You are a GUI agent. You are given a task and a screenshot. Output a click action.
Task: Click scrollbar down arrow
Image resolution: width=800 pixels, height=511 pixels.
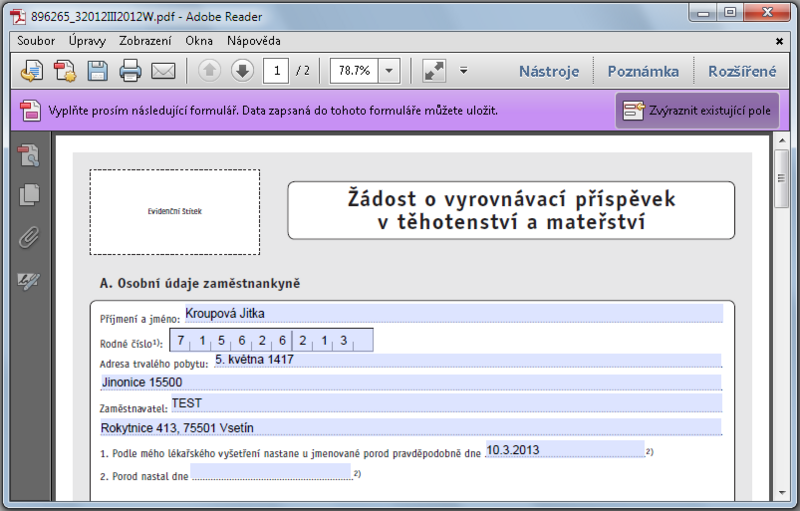[x=782, y=493]
